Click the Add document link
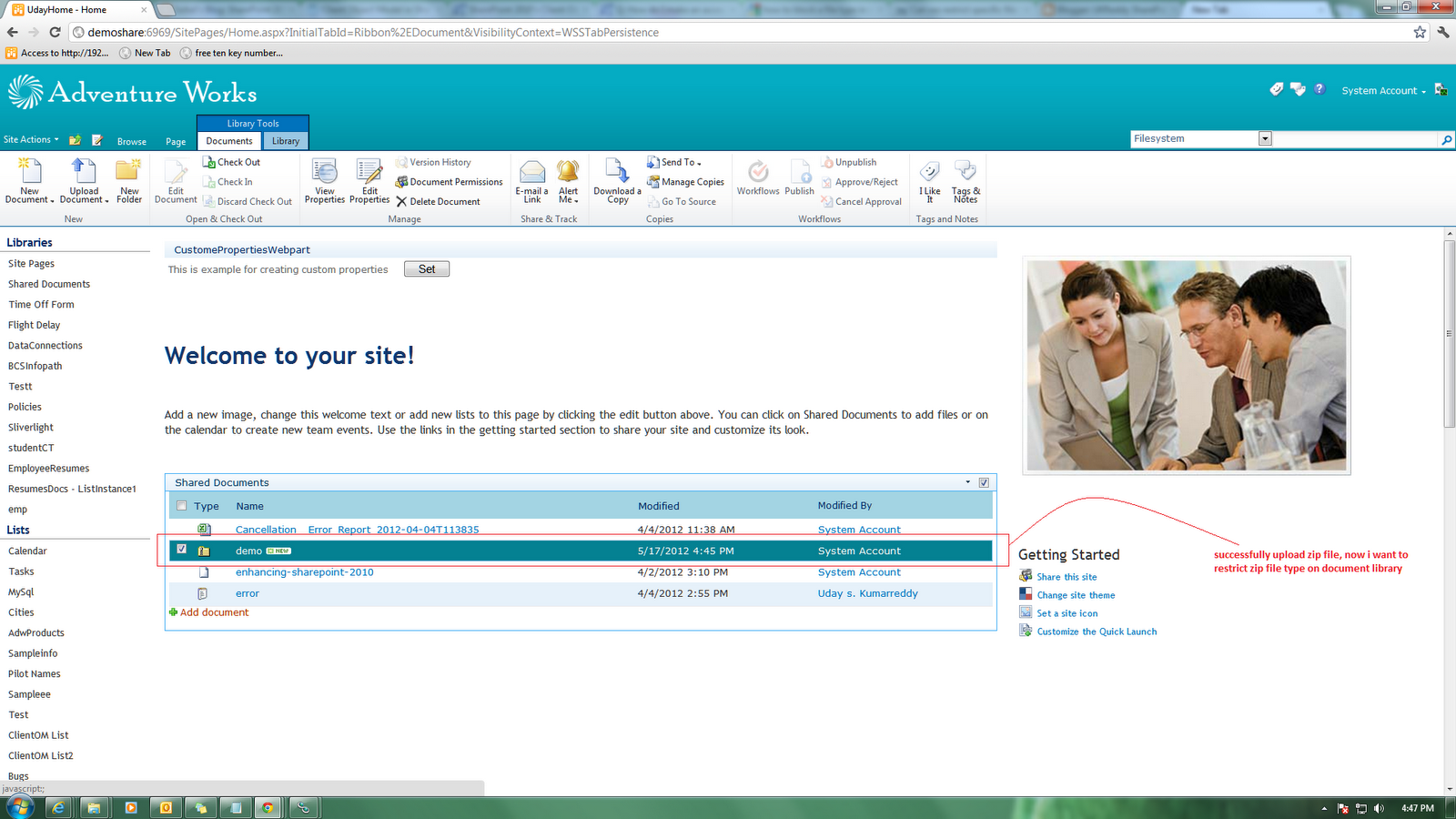 tap(214, 612)
